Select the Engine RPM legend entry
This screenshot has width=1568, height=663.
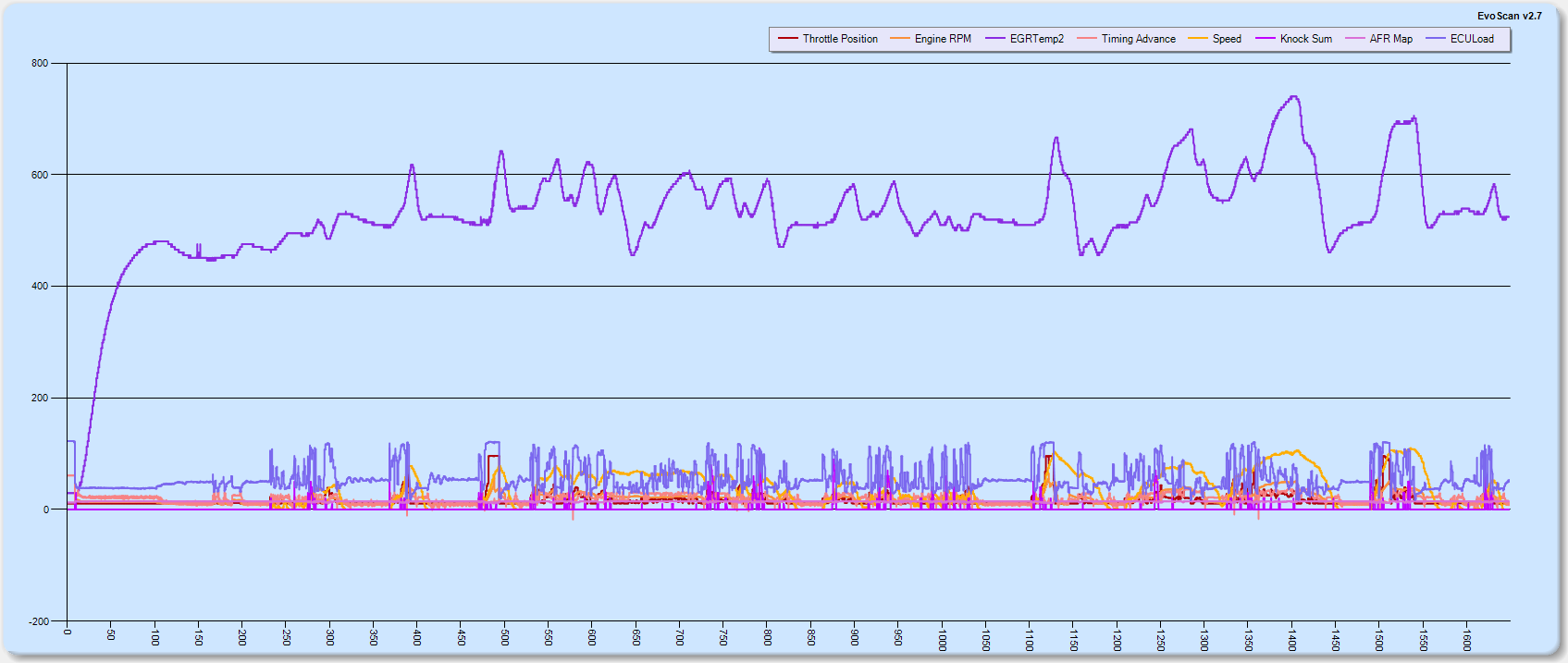tap(943, 39)
